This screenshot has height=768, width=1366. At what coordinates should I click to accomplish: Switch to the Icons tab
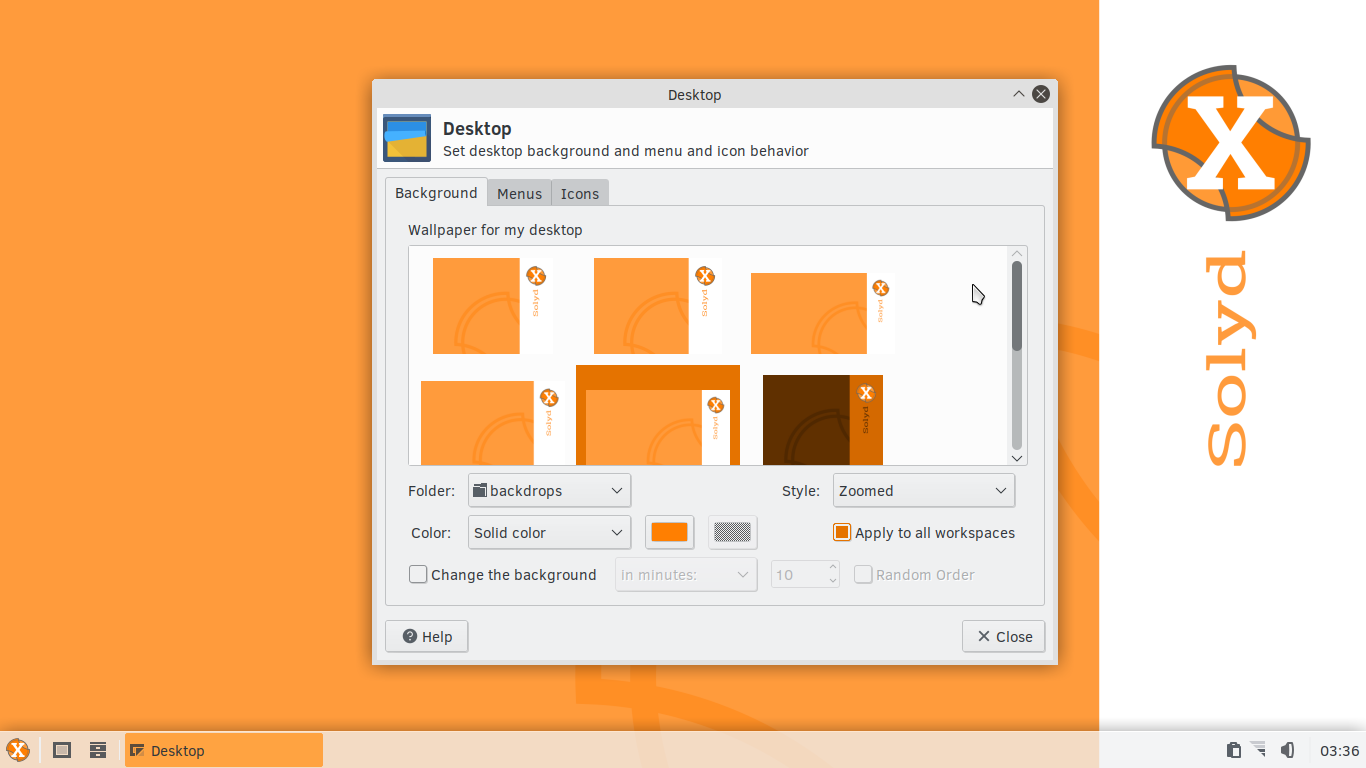(580, 194)
